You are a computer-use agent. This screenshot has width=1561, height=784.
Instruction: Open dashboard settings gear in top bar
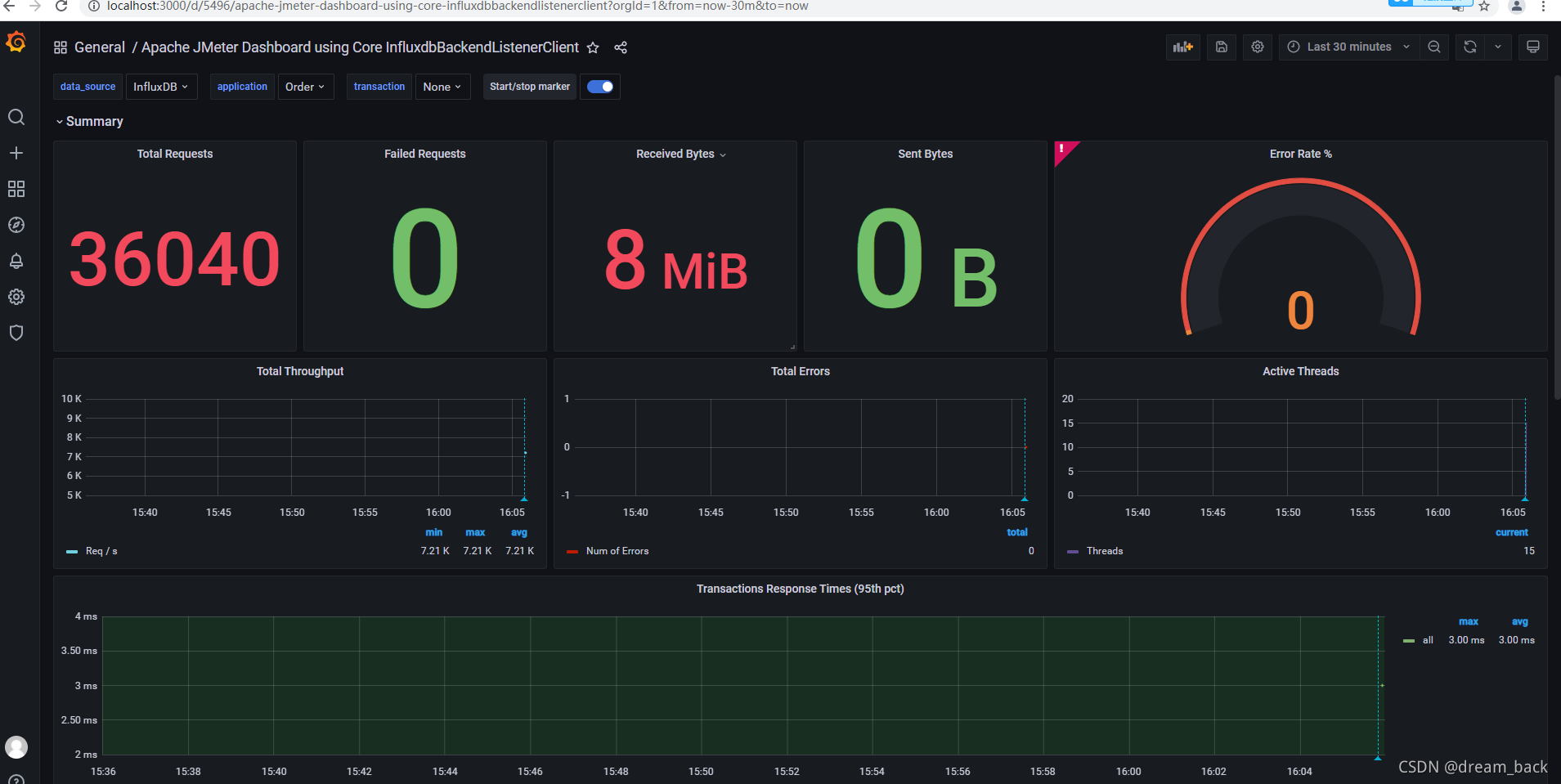[1258, 47]
